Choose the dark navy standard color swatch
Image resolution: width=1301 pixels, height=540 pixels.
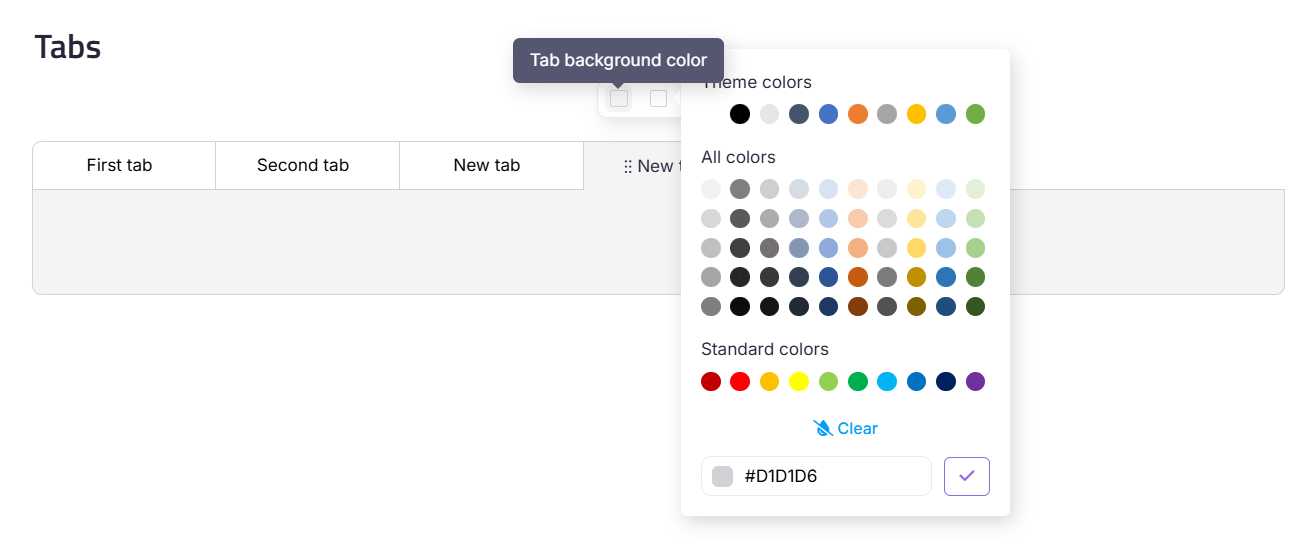pyautogui.click(x=946, y=381)
